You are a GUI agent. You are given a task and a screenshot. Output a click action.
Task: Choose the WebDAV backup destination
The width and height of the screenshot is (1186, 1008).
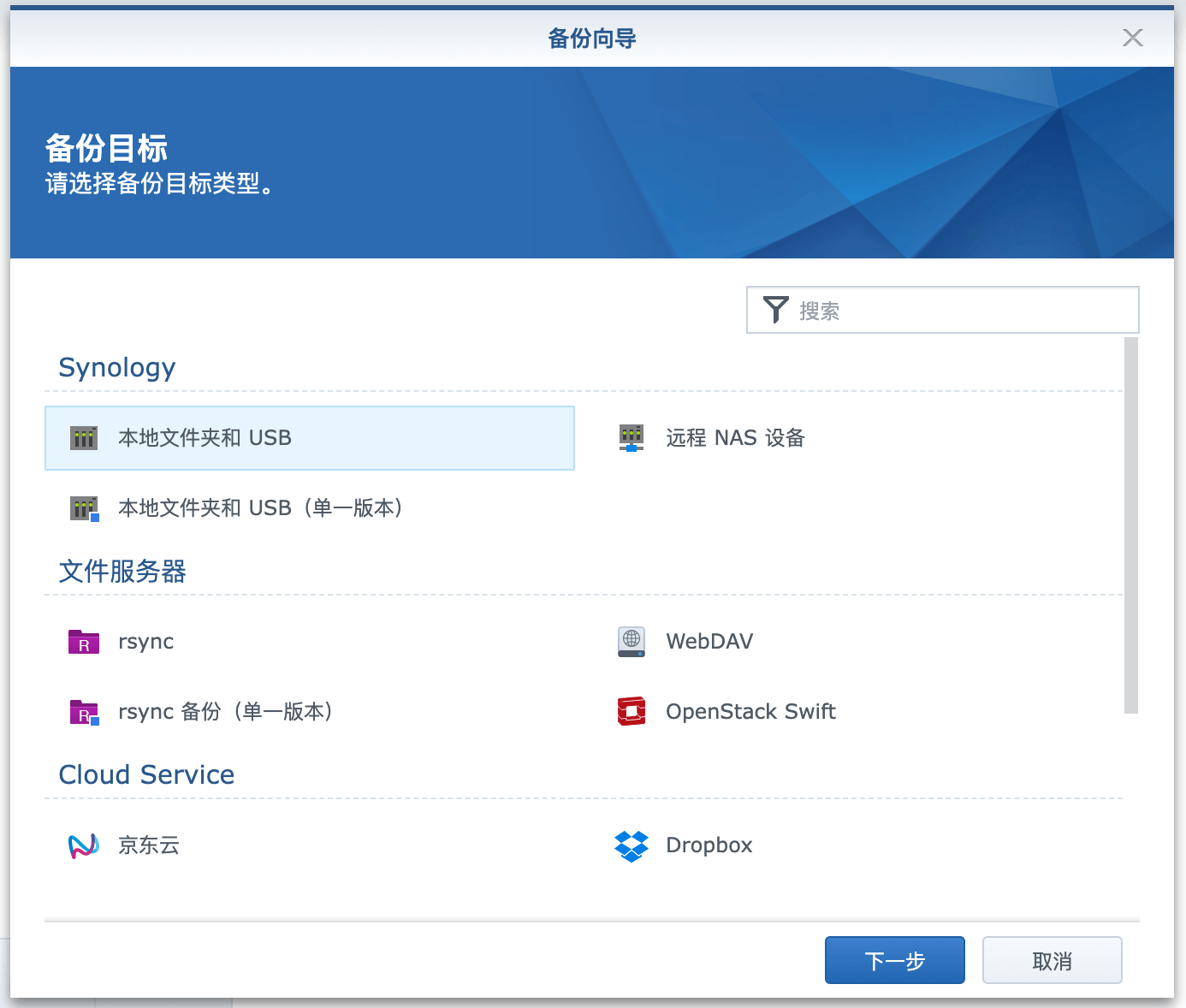coord(709,642)
